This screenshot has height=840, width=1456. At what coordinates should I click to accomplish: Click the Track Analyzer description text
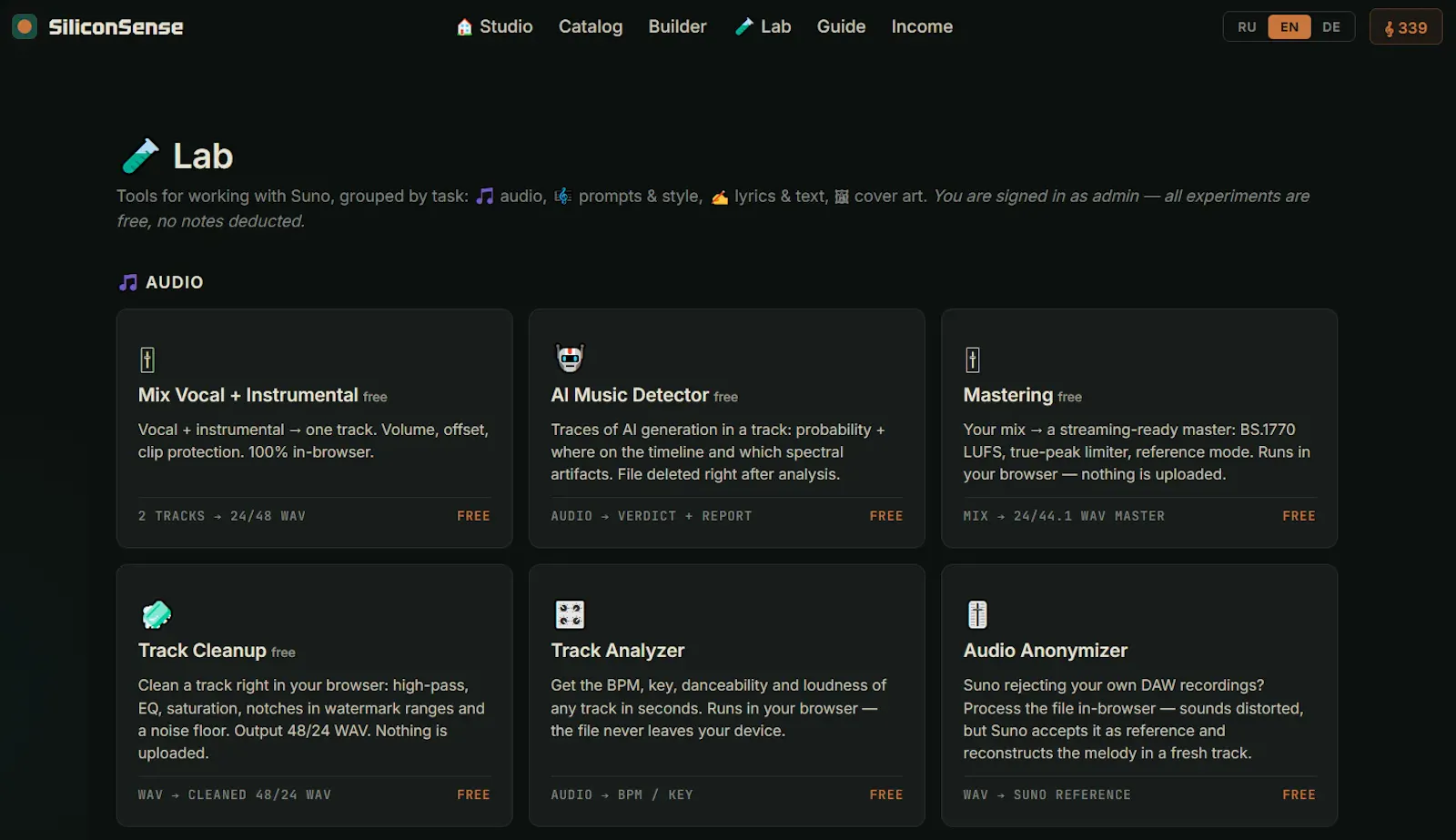719,708
